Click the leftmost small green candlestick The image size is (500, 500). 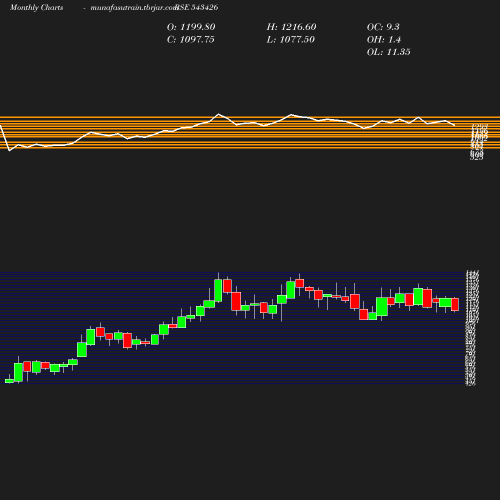[x=9, y=381]
